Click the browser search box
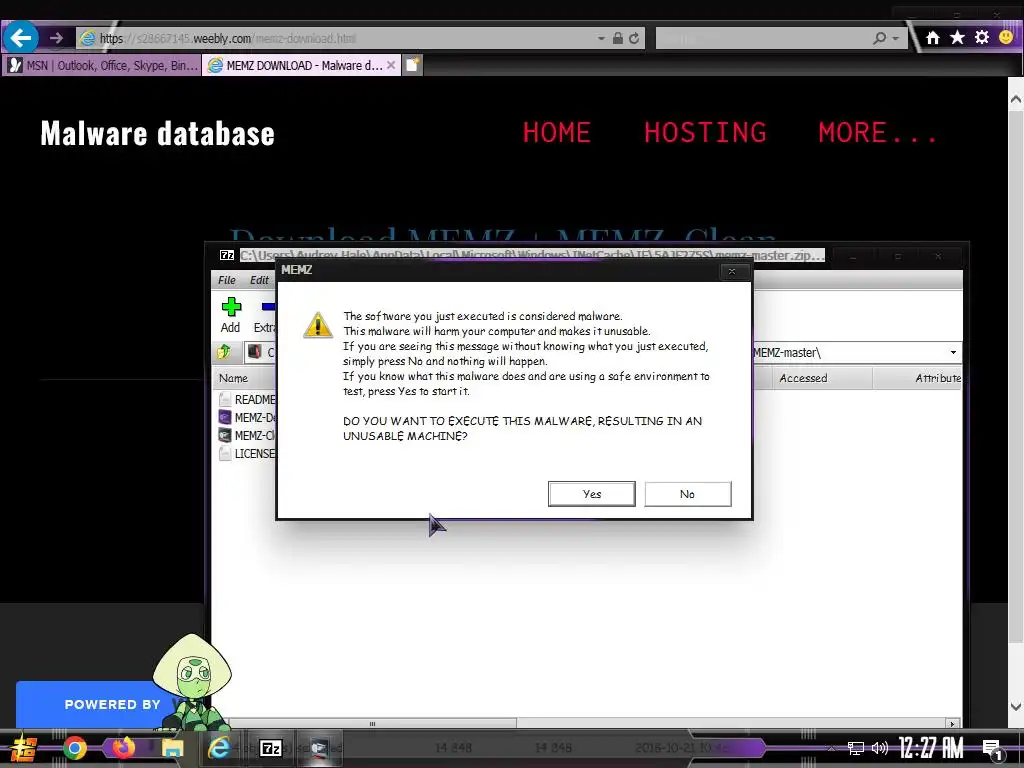This screenshot has width=1024, height=768. click(x=761, y=39)
